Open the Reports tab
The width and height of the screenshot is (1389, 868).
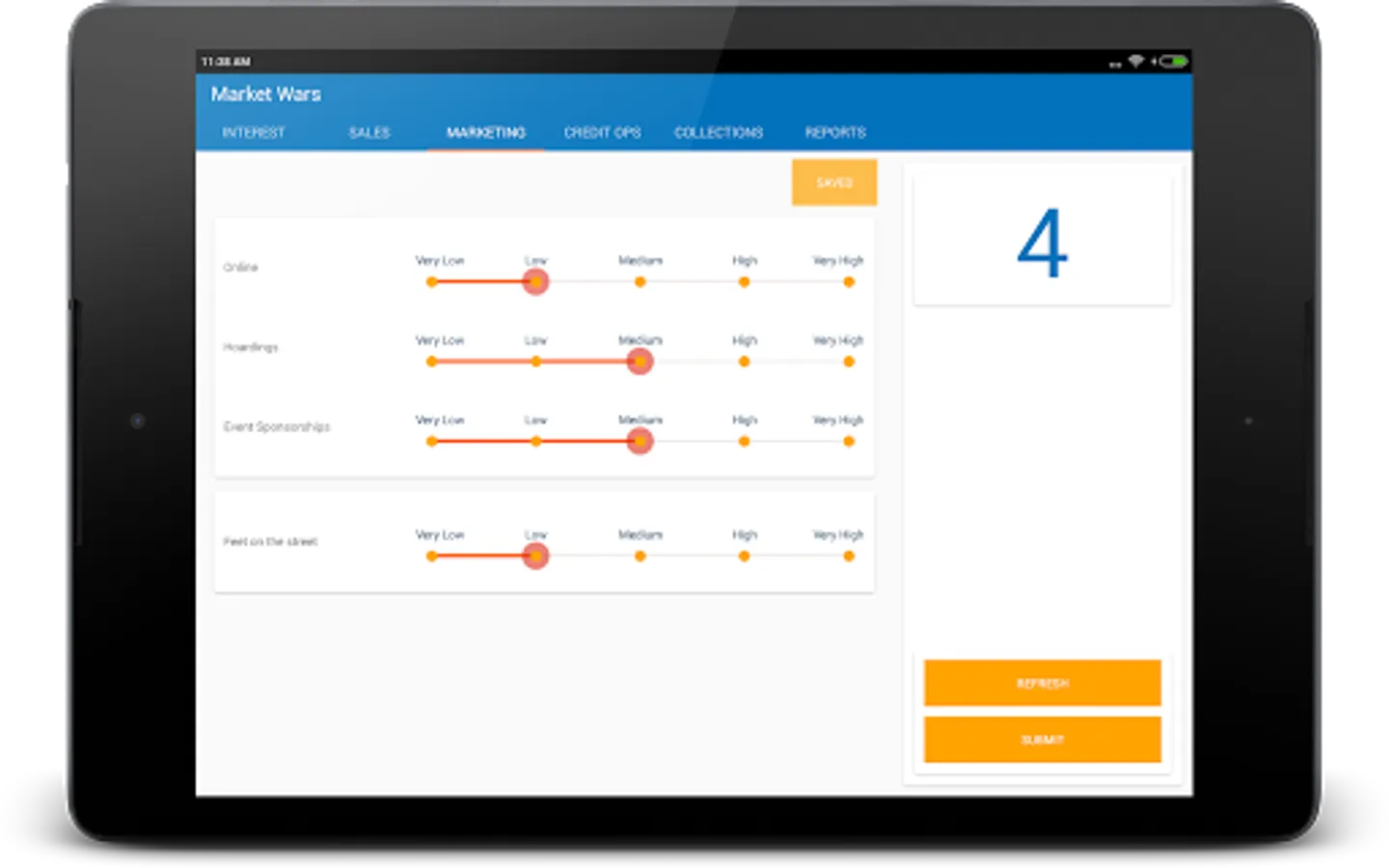click(835, 133)
